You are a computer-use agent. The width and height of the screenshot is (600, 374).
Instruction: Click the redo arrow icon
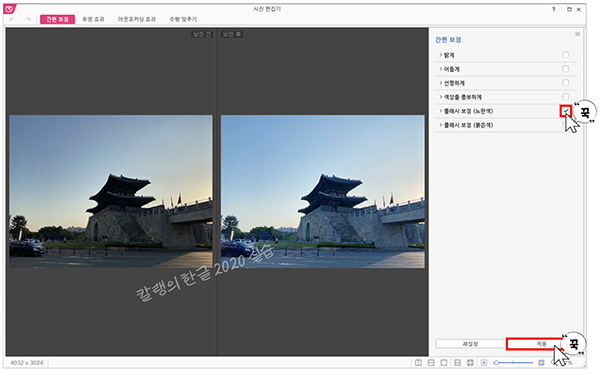tap(28, 19)
